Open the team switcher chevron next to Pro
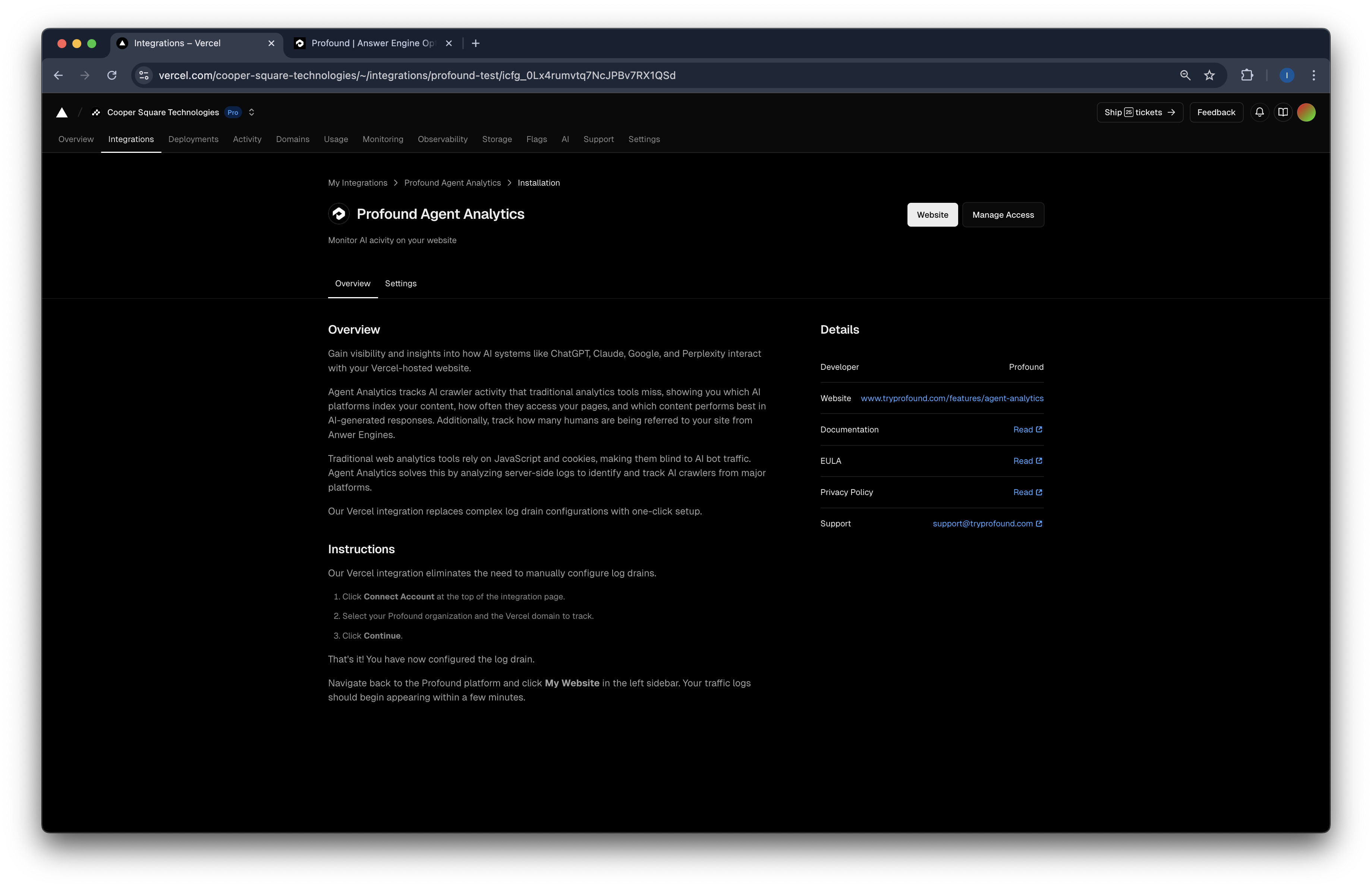The width and height of the screenshot is (1372, 888). [x=251, y=112]
